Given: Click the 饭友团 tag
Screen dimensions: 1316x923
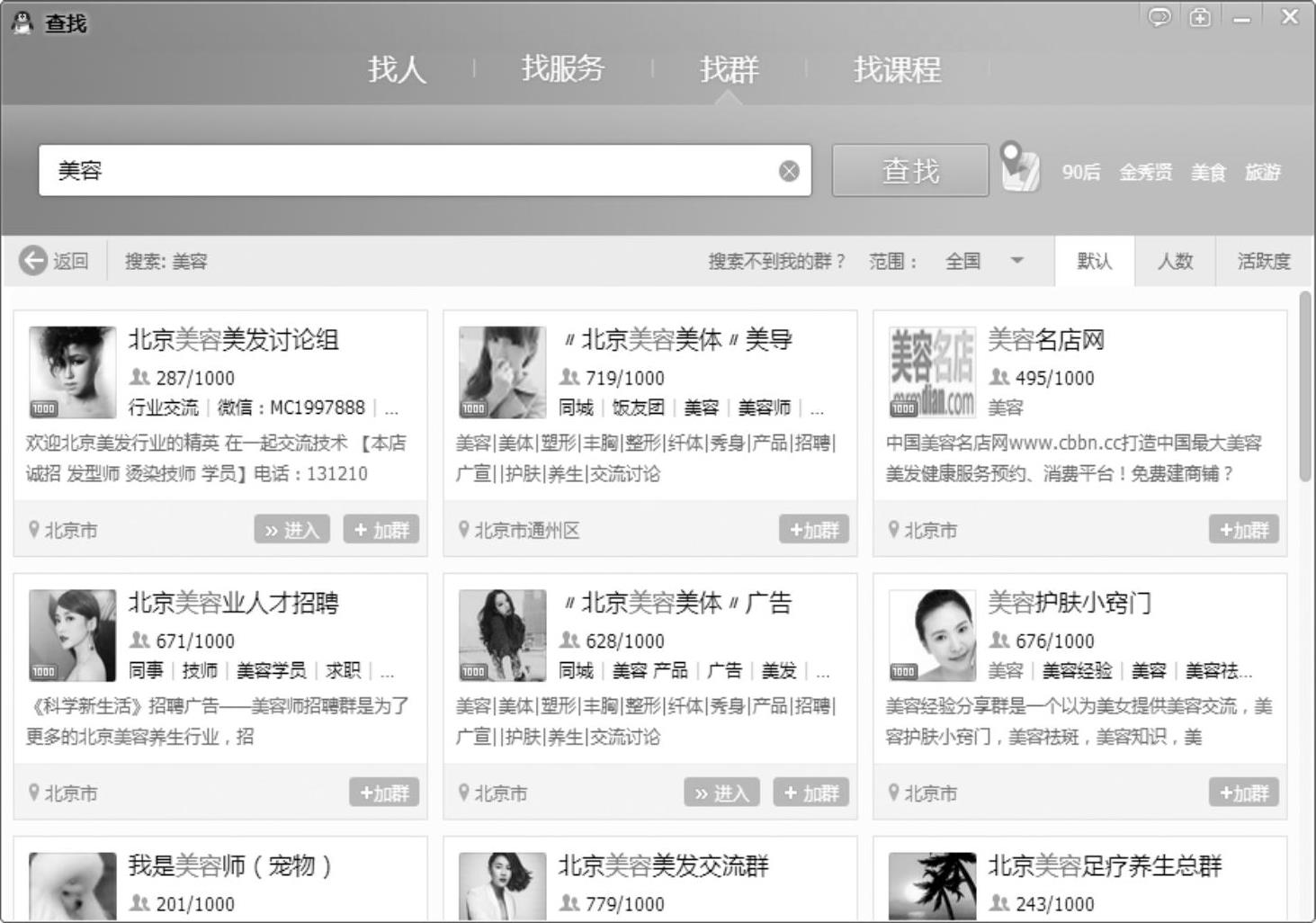Looking at the screenshot, I should coord(638,408).
